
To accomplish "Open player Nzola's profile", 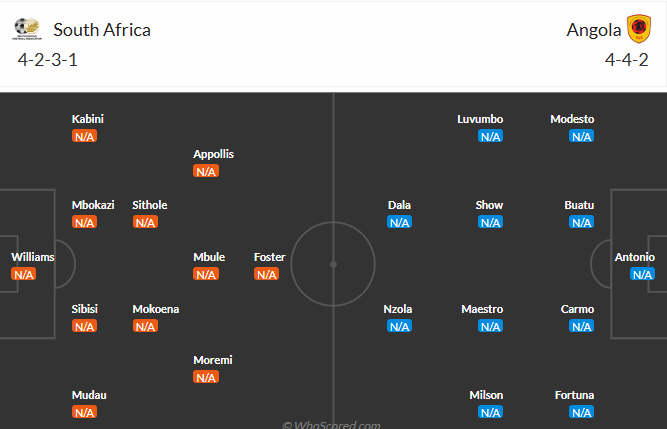I will (398, 309).
